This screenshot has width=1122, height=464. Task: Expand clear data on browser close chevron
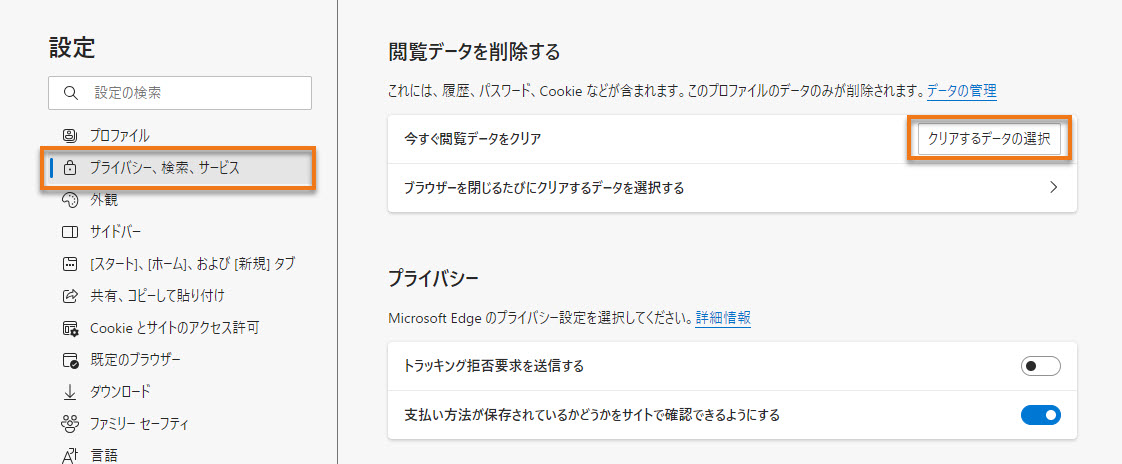1053,188
